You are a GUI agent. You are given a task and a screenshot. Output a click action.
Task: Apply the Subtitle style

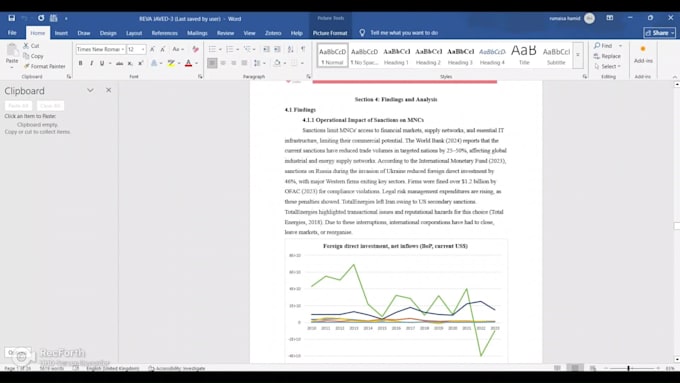(x=556, y=55)
